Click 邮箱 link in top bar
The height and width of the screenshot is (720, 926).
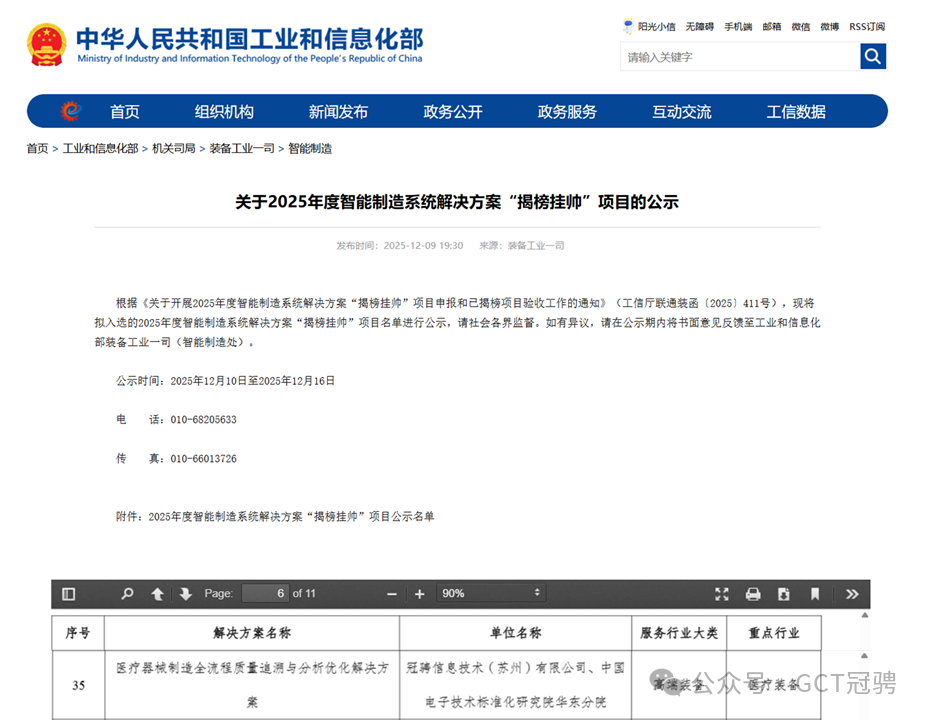point(772,27)
